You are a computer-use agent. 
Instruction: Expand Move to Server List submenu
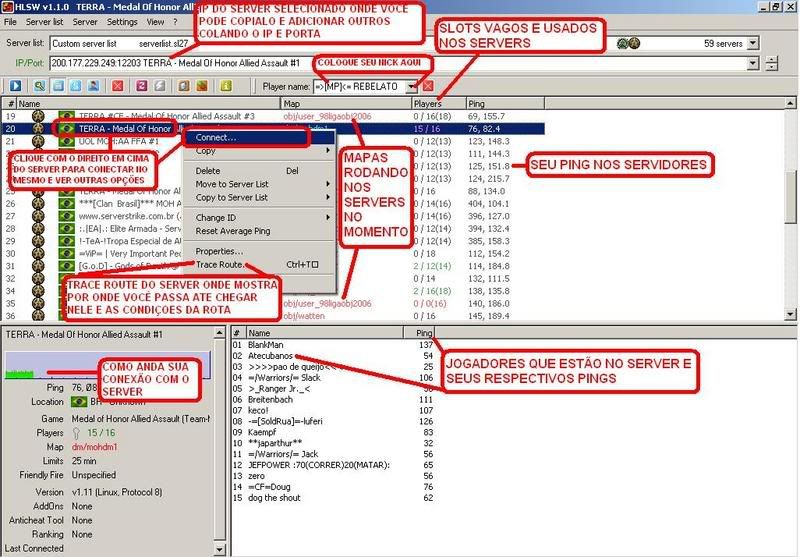point(259,184)
